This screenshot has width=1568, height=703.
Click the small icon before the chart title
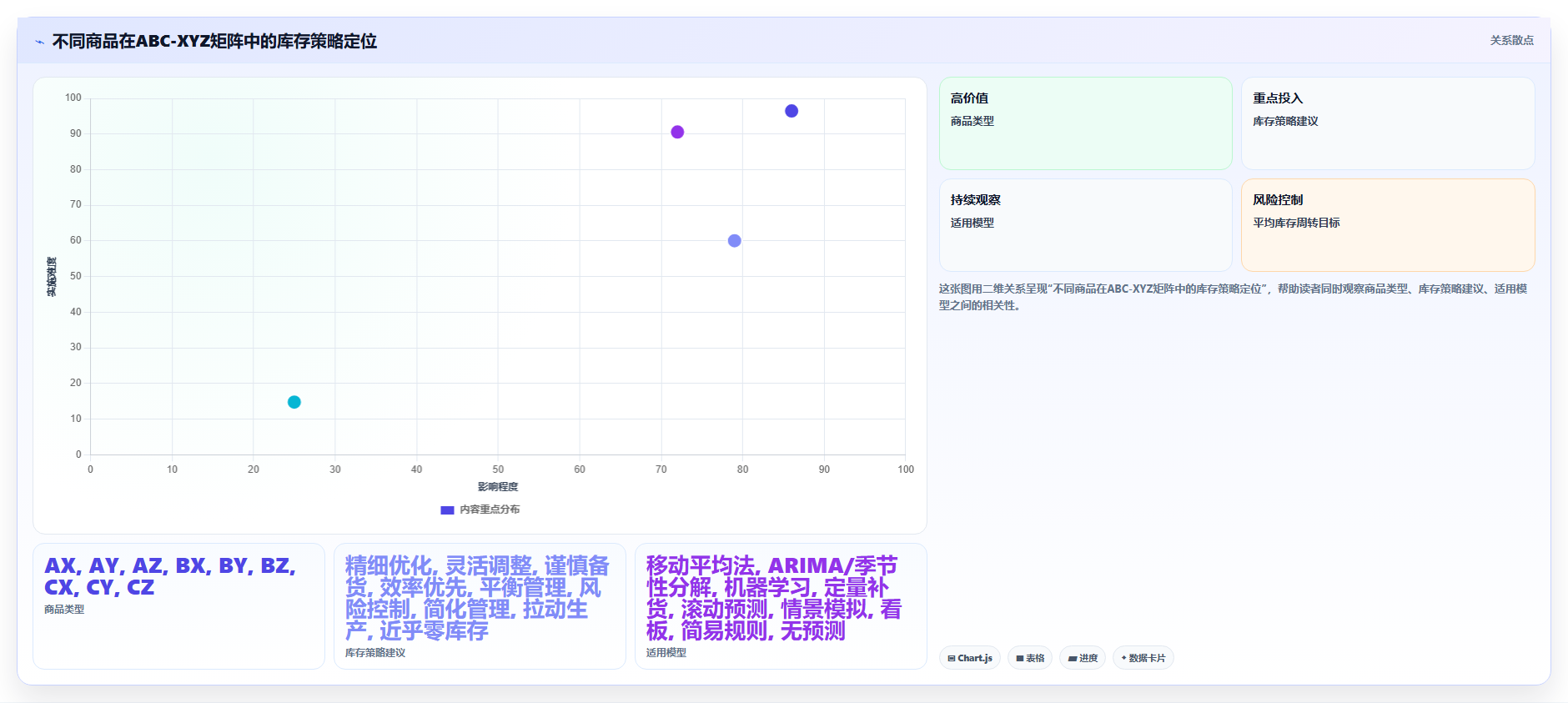(x=39, y=42)
